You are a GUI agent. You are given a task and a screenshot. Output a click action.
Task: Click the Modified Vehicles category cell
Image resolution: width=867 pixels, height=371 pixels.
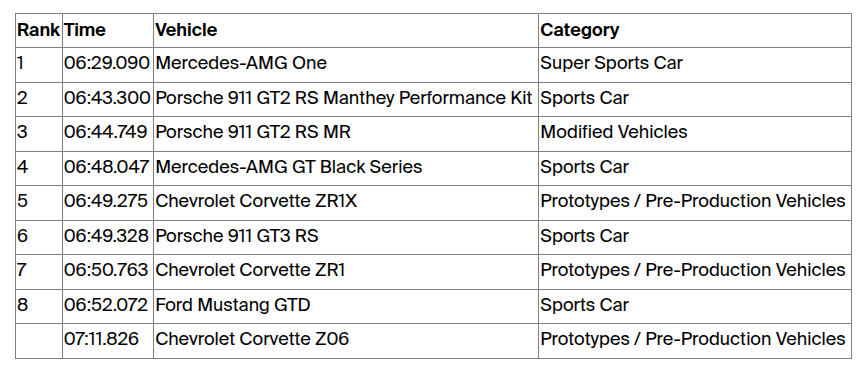pos(694,134)
